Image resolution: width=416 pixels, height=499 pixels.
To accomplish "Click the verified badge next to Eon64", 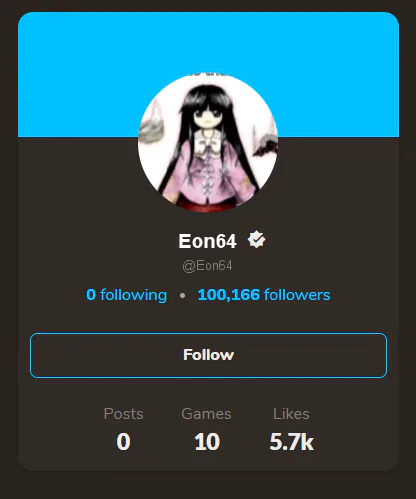I will coord(256,239).
